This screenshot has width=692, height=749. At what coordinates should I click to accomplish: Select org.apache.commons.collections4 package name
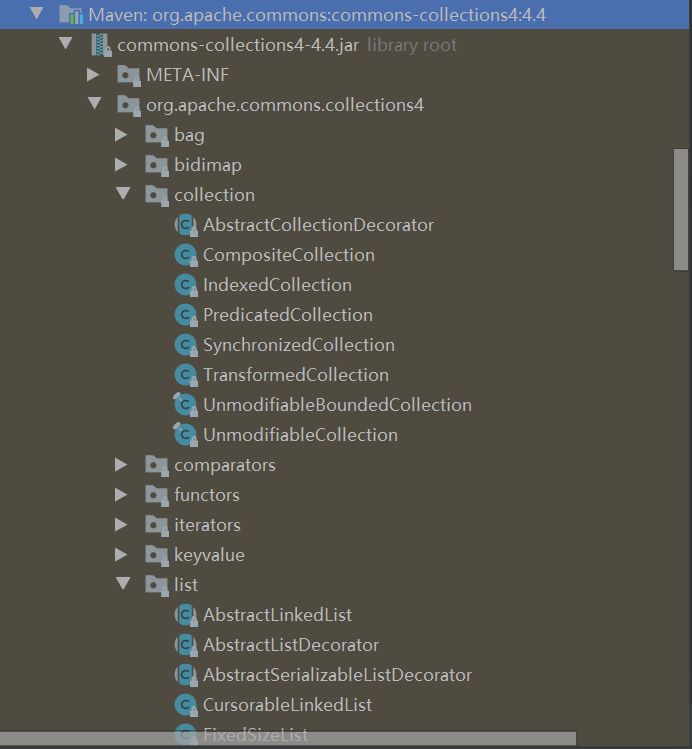[285, 106]
